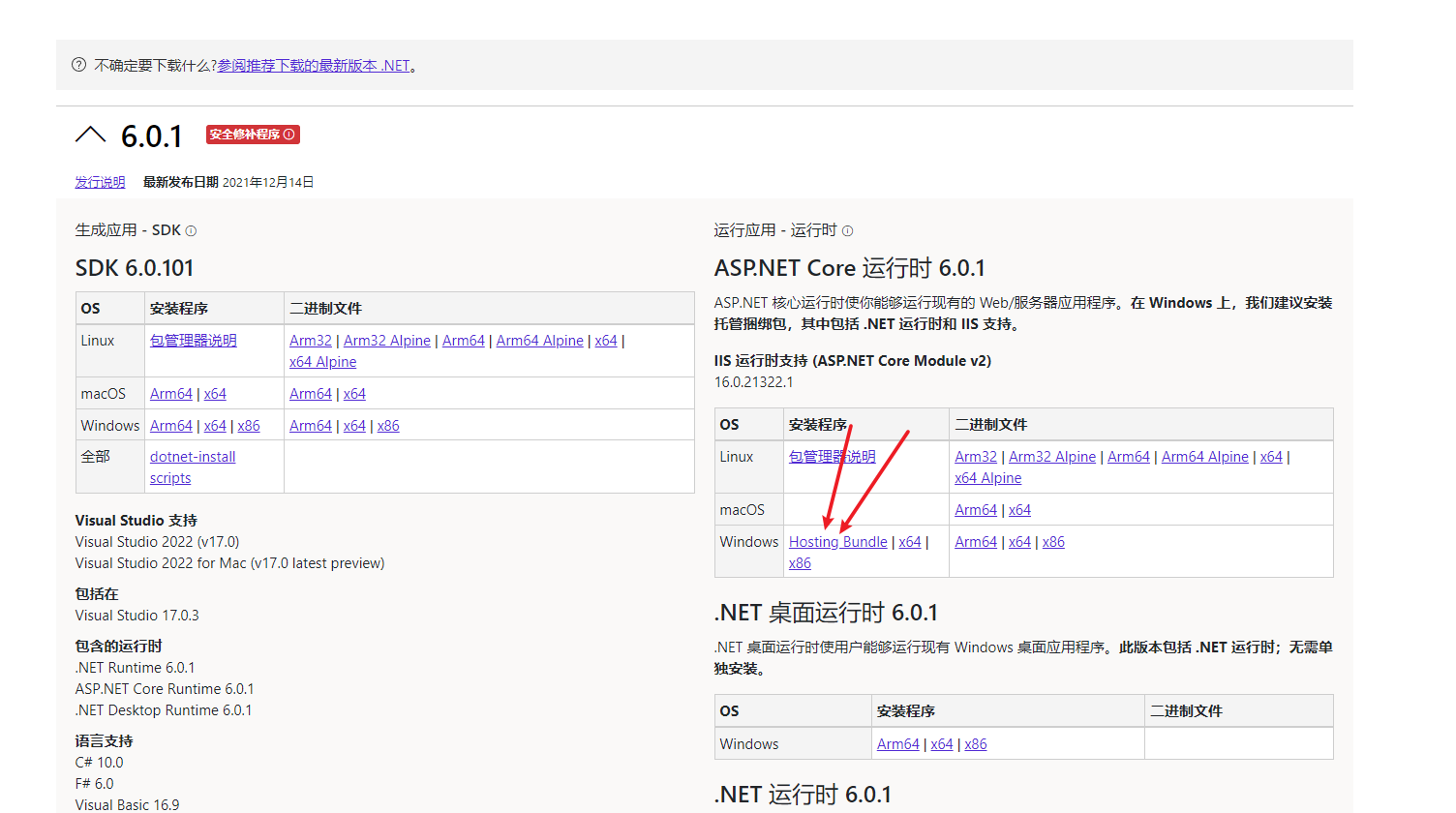The height and width of the screenshot is (813, 1456).
Task: Download SDK Windows x64 binary
Action: (354, 426)
